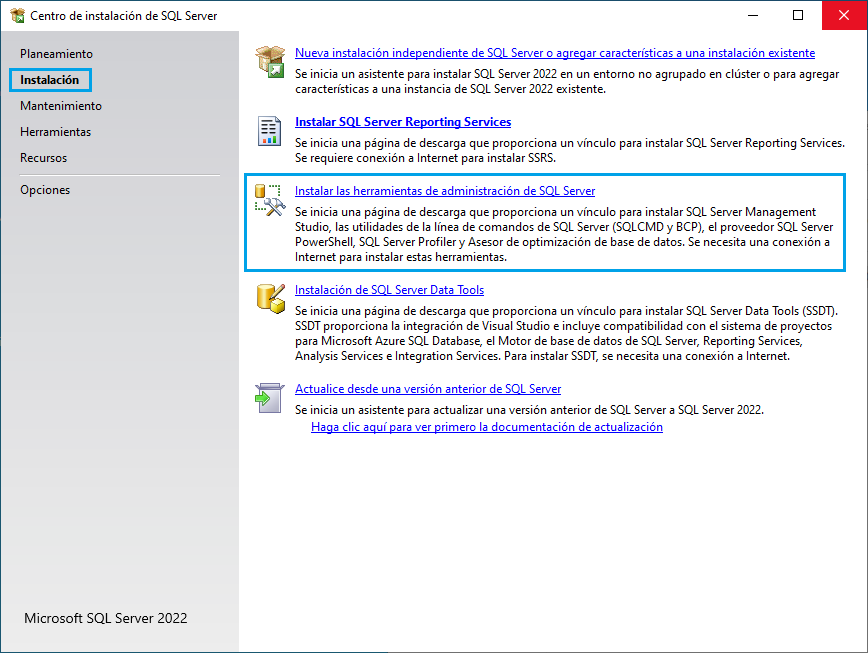Show the Opciones page
Viewport: 868px width, 653px height.
coord(45,189)
